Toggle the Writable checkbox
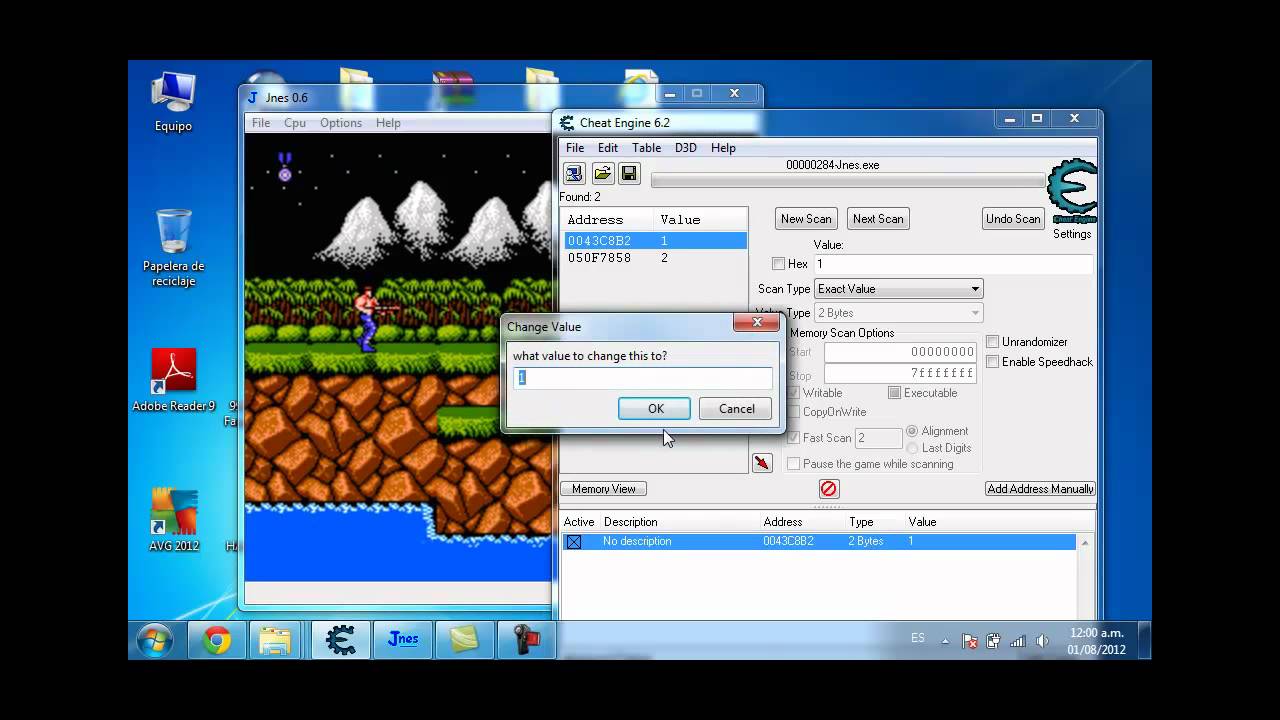The width and height of the screenshot is (1280, 720). click(794, 393)
